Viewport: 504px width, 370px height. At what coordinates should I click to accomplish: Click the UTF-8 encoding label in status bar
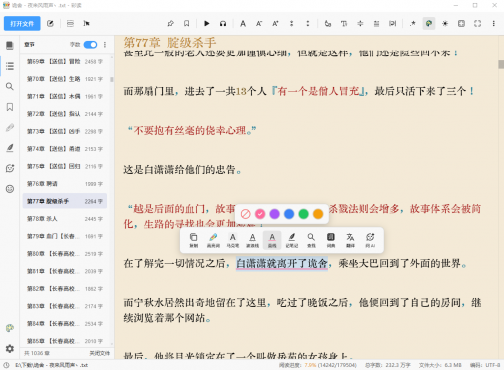(485, 365)
